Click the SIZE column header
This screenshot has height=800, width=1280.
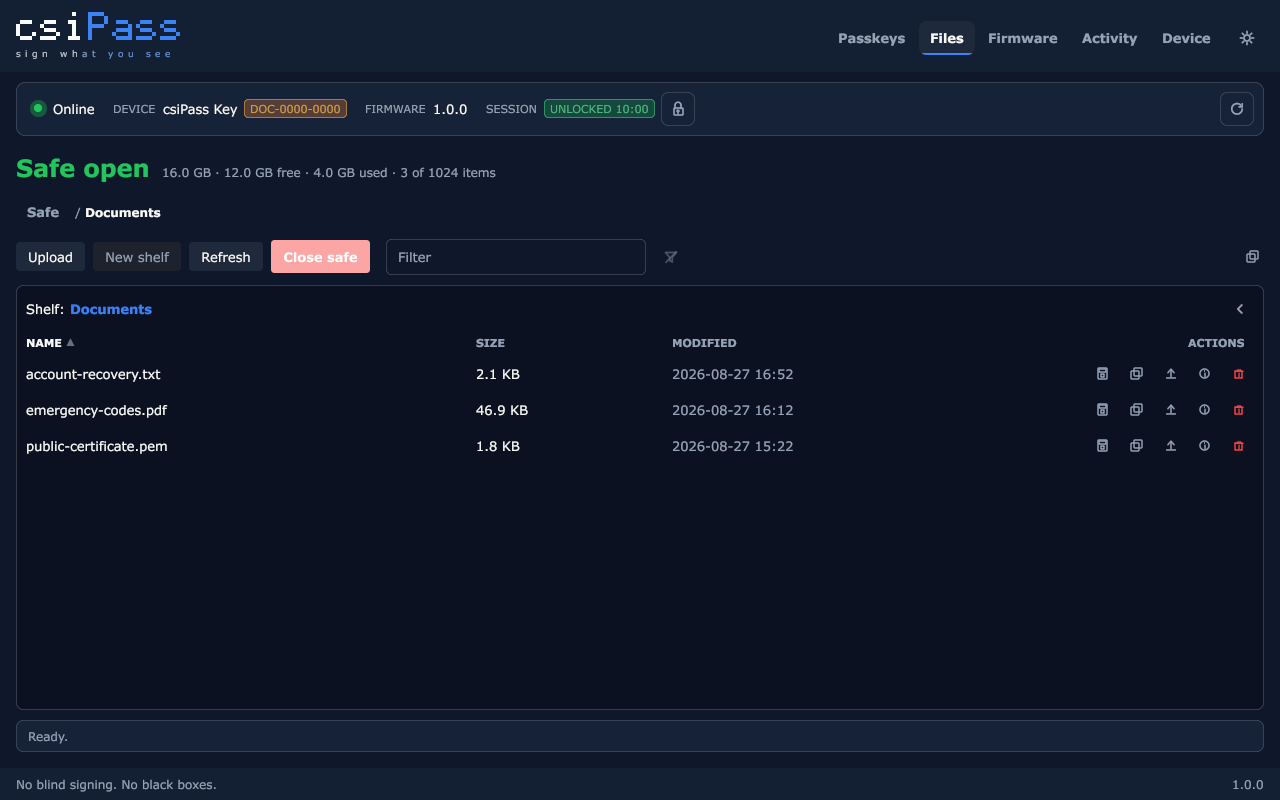490,343
